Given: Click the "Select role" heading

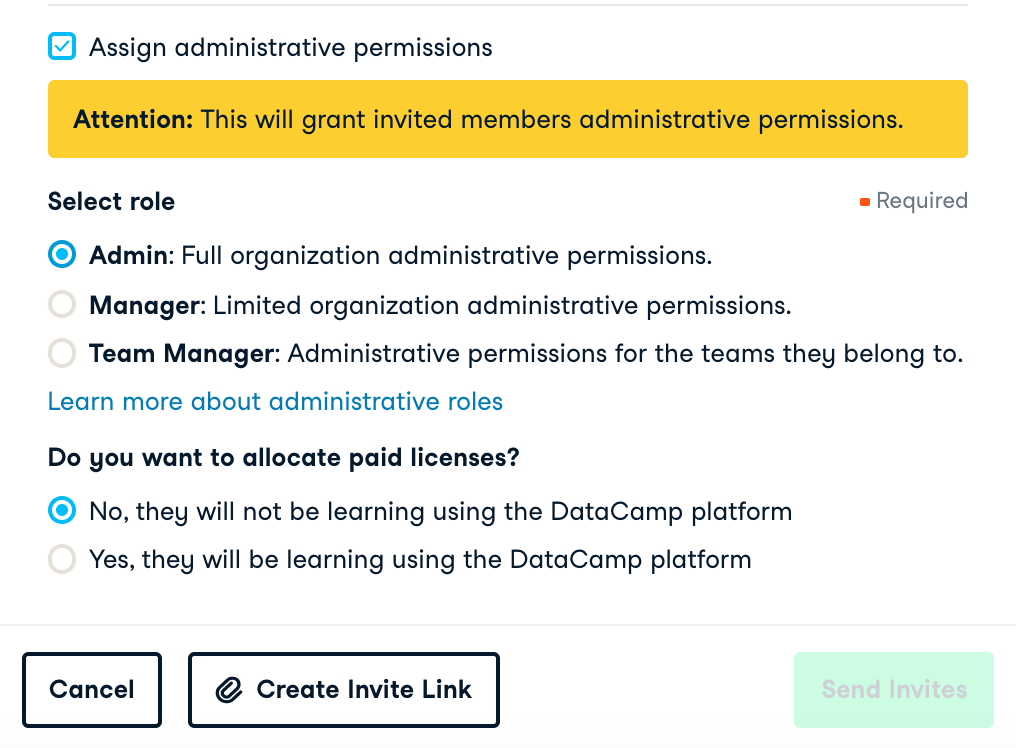Looking at the screenshot, I should (111, 202).
